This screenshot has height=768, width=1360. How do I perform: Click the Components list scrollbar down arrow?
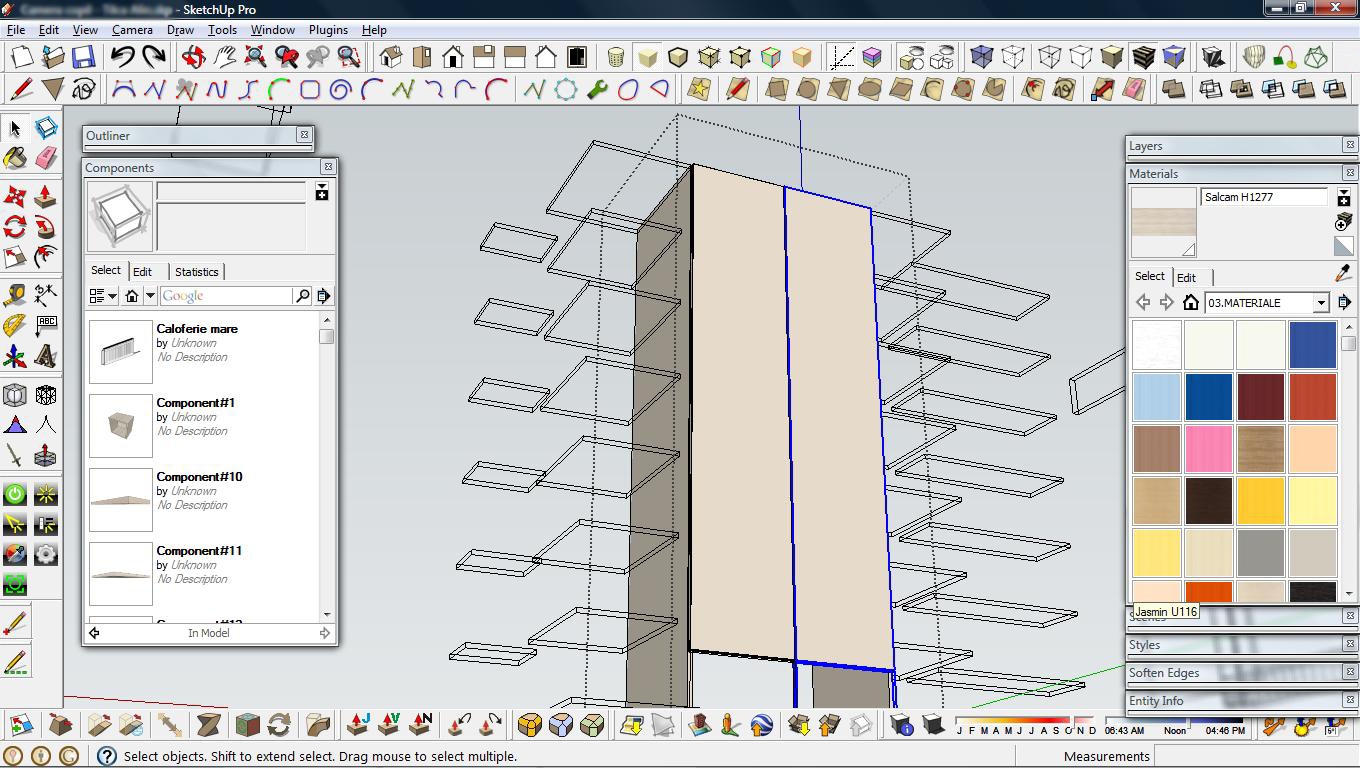[x=327, y=614]
